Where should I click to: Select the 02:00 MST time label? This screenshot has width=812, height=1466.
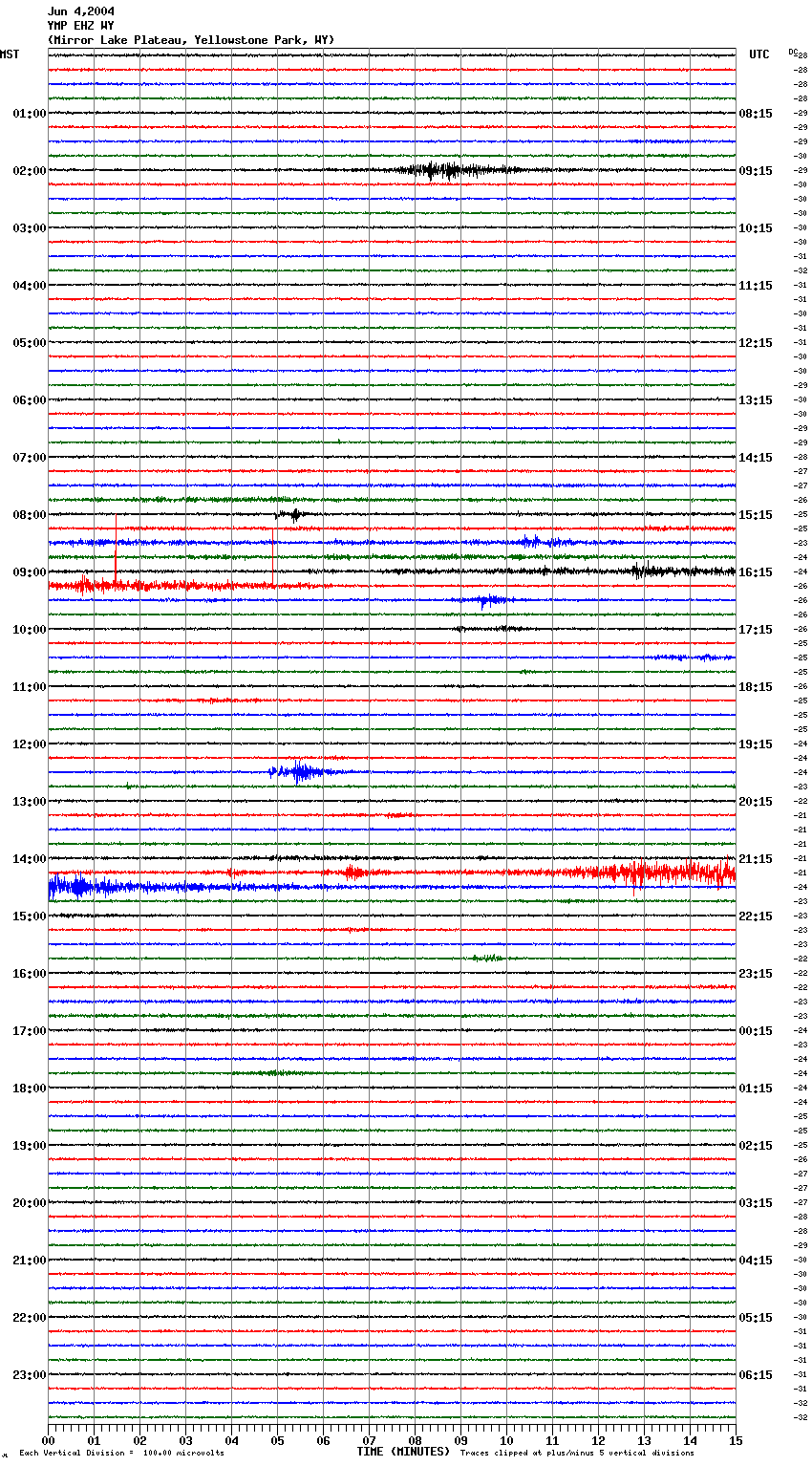30,171
